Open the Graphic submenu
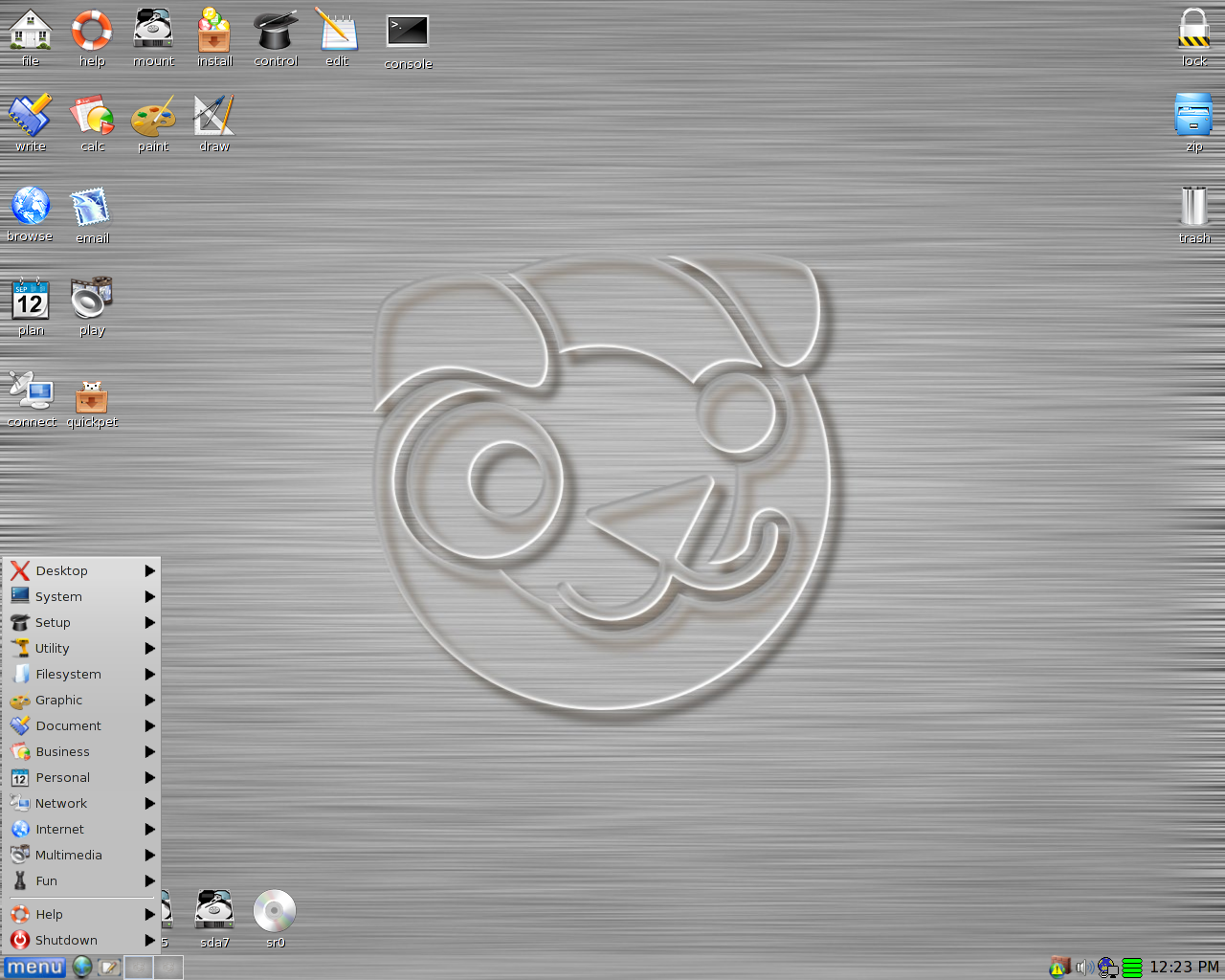 pos(82,700)
